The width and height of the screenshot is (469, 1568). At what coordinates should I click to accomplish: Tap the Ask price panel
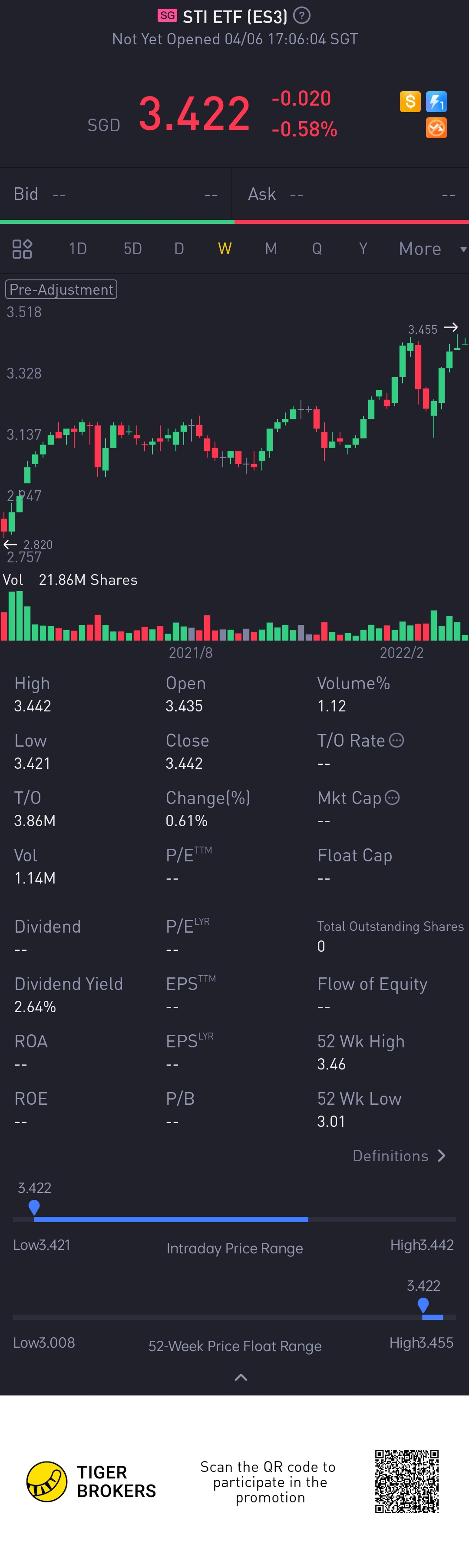pos(351,194)
